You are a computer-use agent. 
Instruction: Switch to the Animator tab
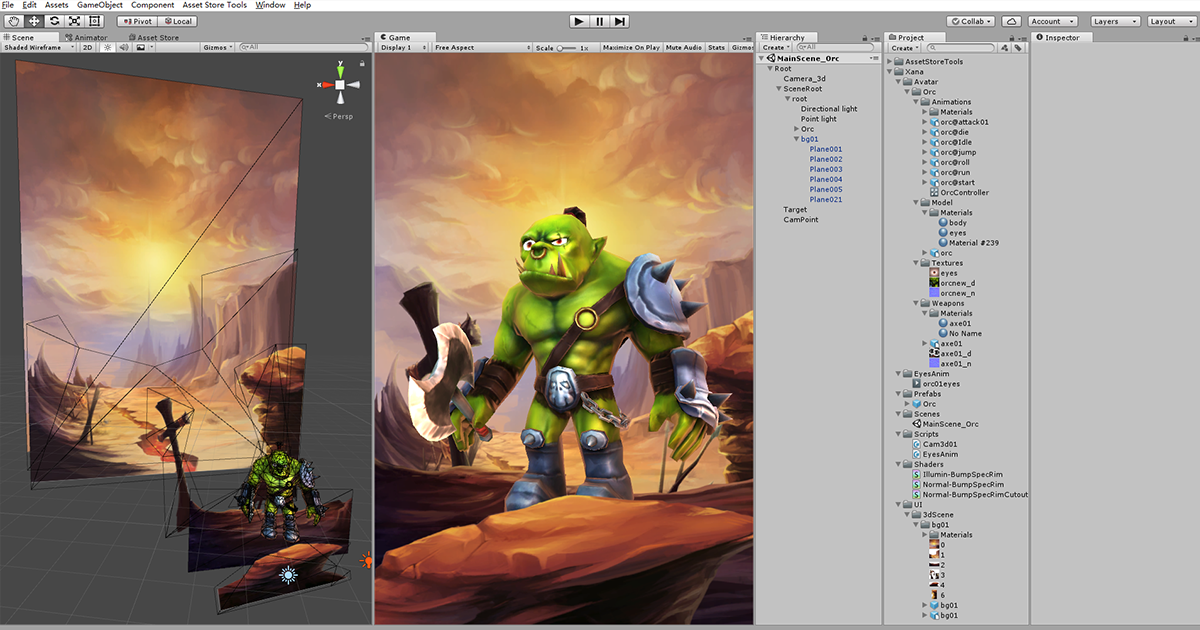pyautogui.click(x=85, y=38)
